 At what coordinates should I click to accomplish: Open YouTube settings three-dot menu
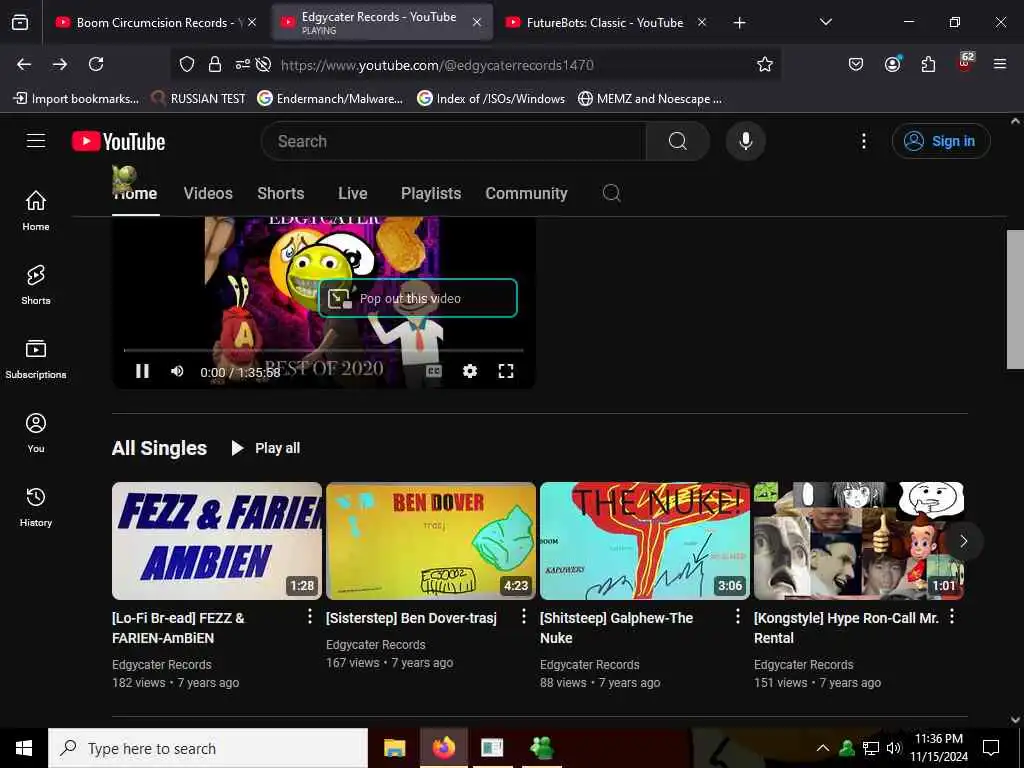863,141
